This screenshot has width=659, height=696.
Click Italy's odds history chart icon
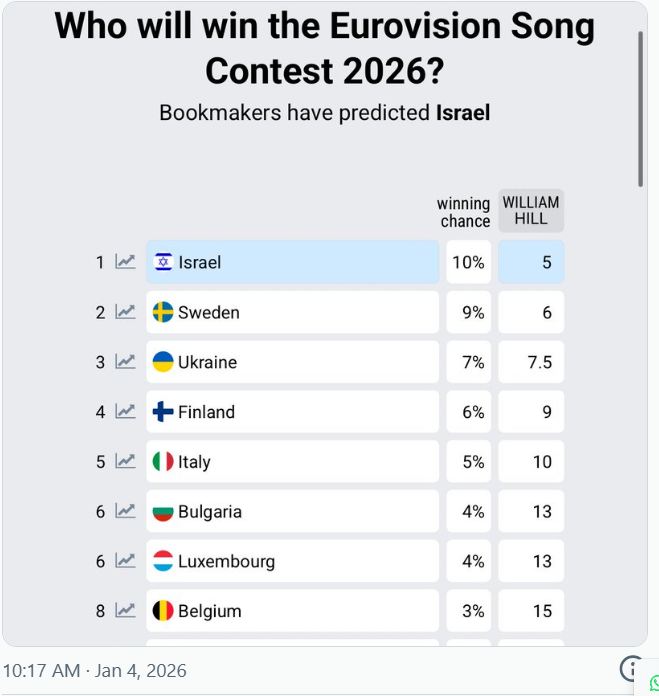coord(125,461)
